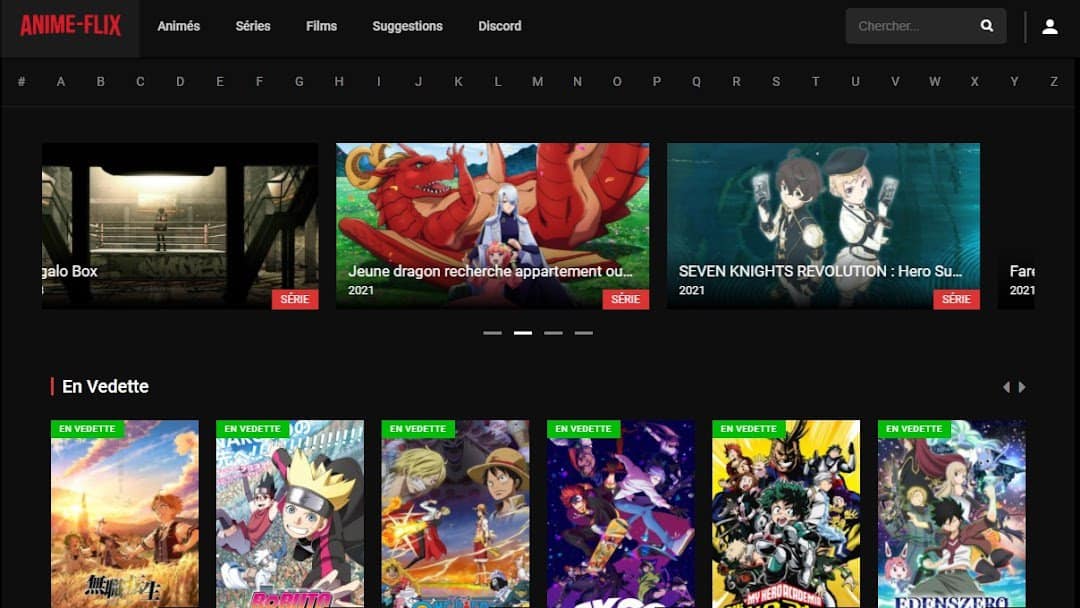The image size is (1080, 608).
Task: Filter titles by letter O
Action: pyautogui.click(x=616, y=81)
